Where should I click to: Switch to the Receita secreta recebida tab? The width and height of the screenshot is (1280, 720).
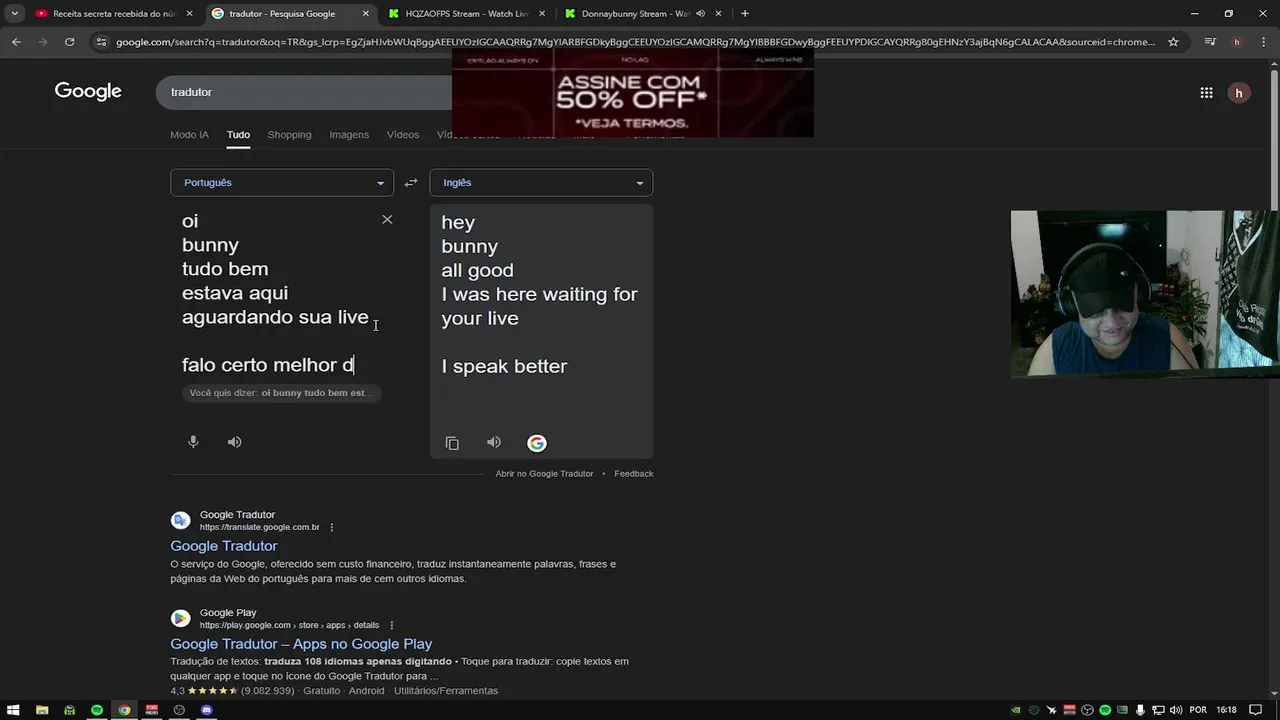click(x=113, y=14)
